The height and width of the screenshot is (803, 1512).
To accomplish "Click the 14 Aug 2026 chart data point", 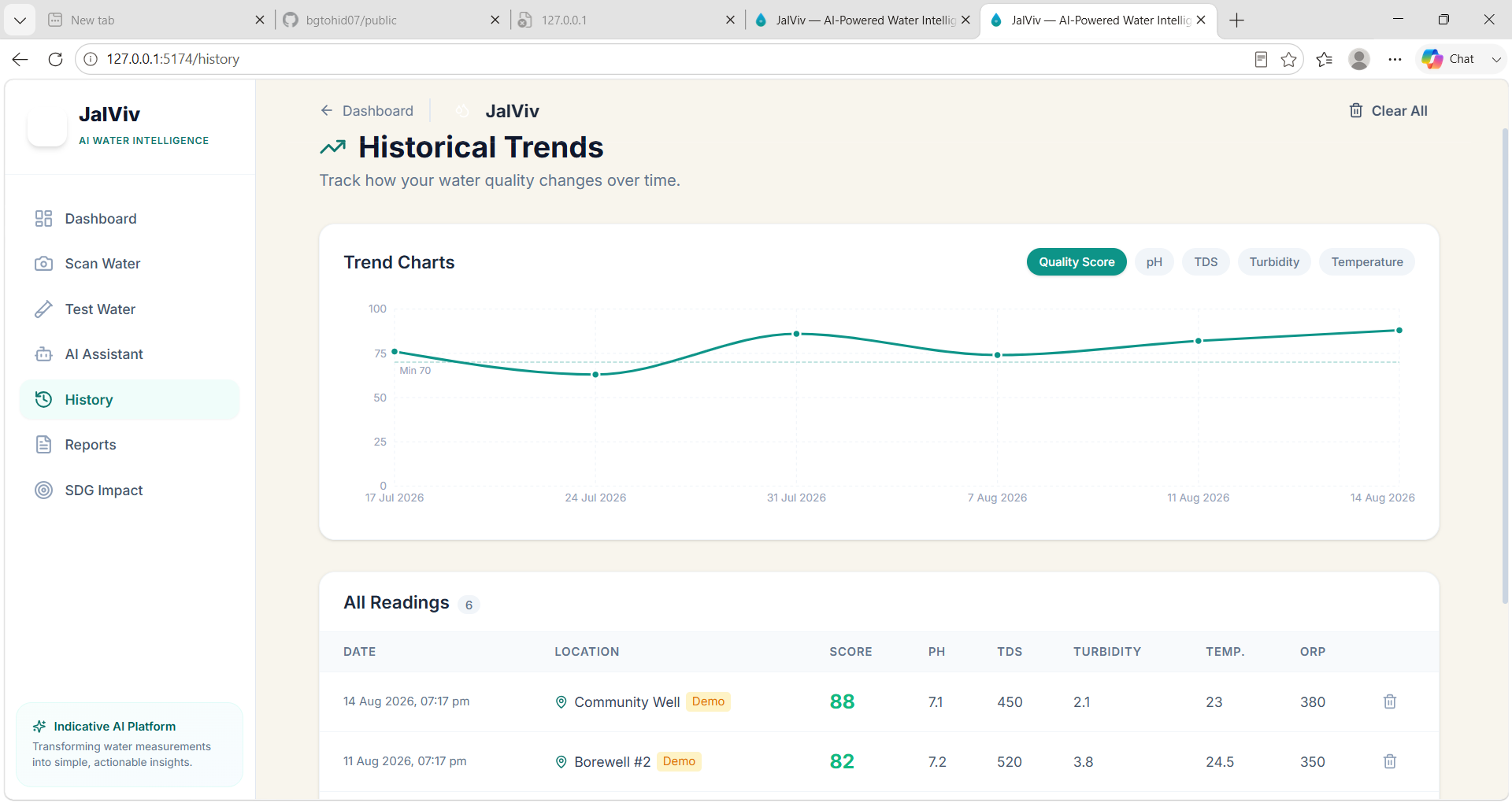I will (1399, 331).
